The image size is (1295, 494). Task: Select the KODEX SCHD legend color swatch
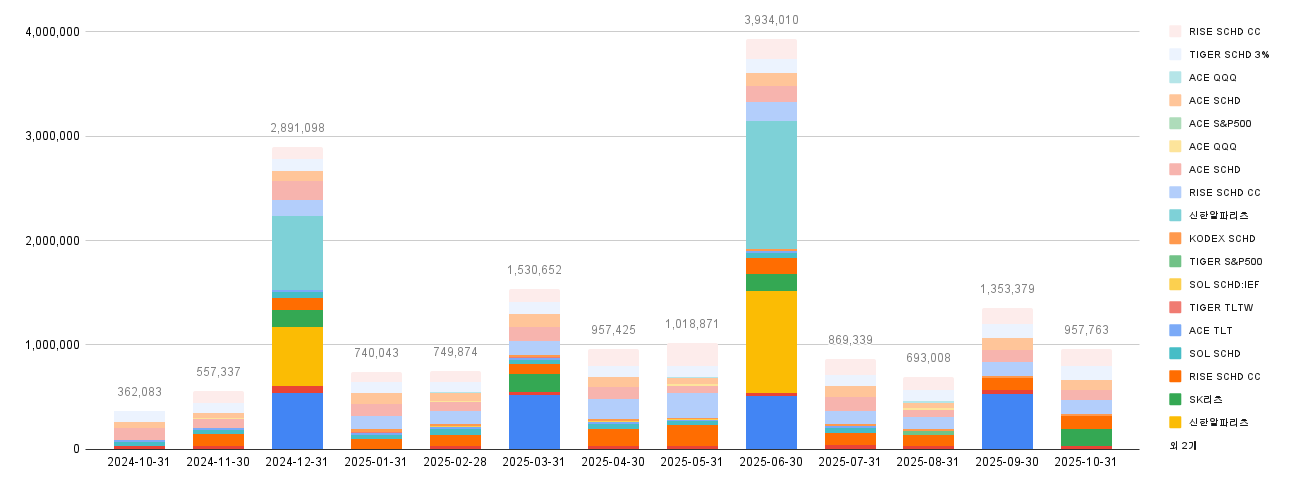click(1174, 238)
